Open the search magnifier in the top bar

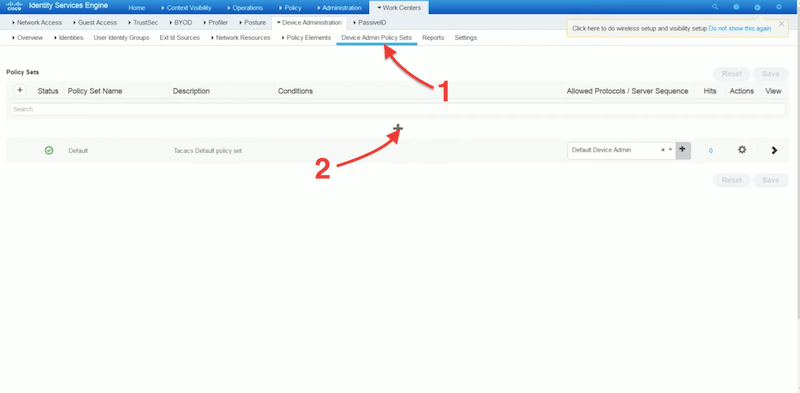pyautogui.click(x=715, y=7)
